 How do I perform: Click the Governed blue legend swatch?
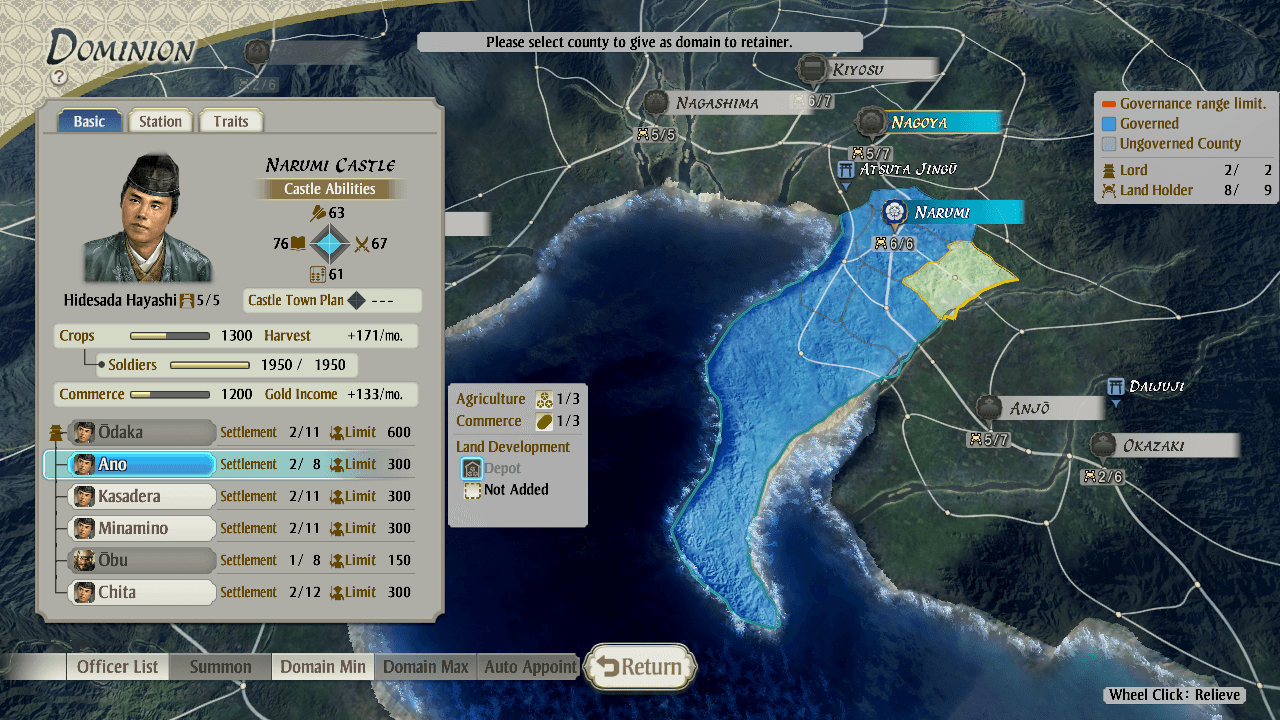[x=1108, y=124]
